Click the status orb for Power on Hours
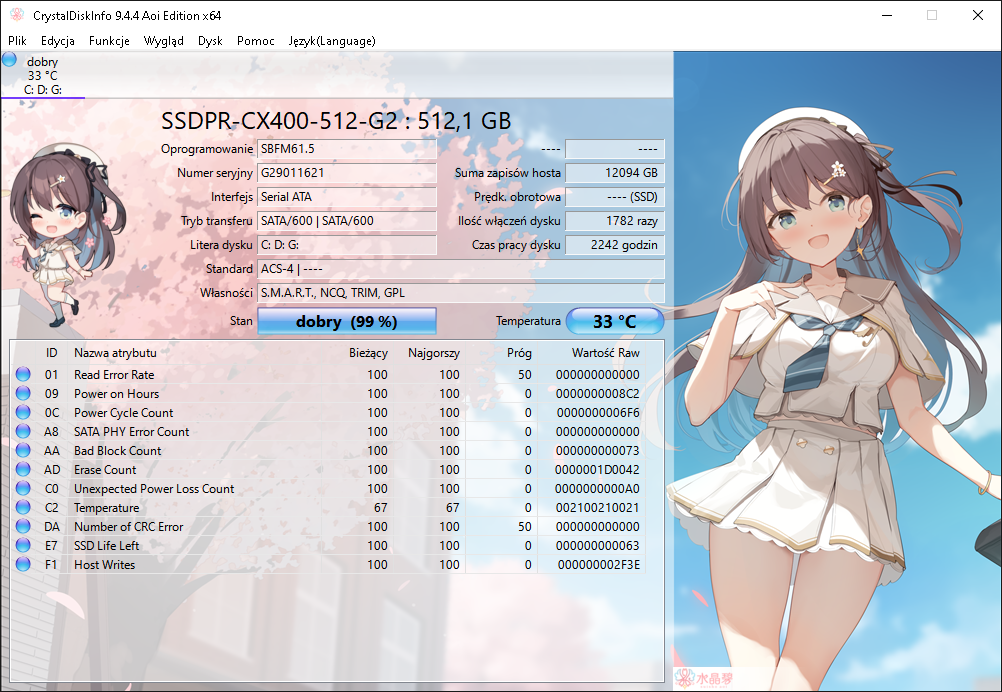The image size is (1002, 692). click(x=23, y=393)
